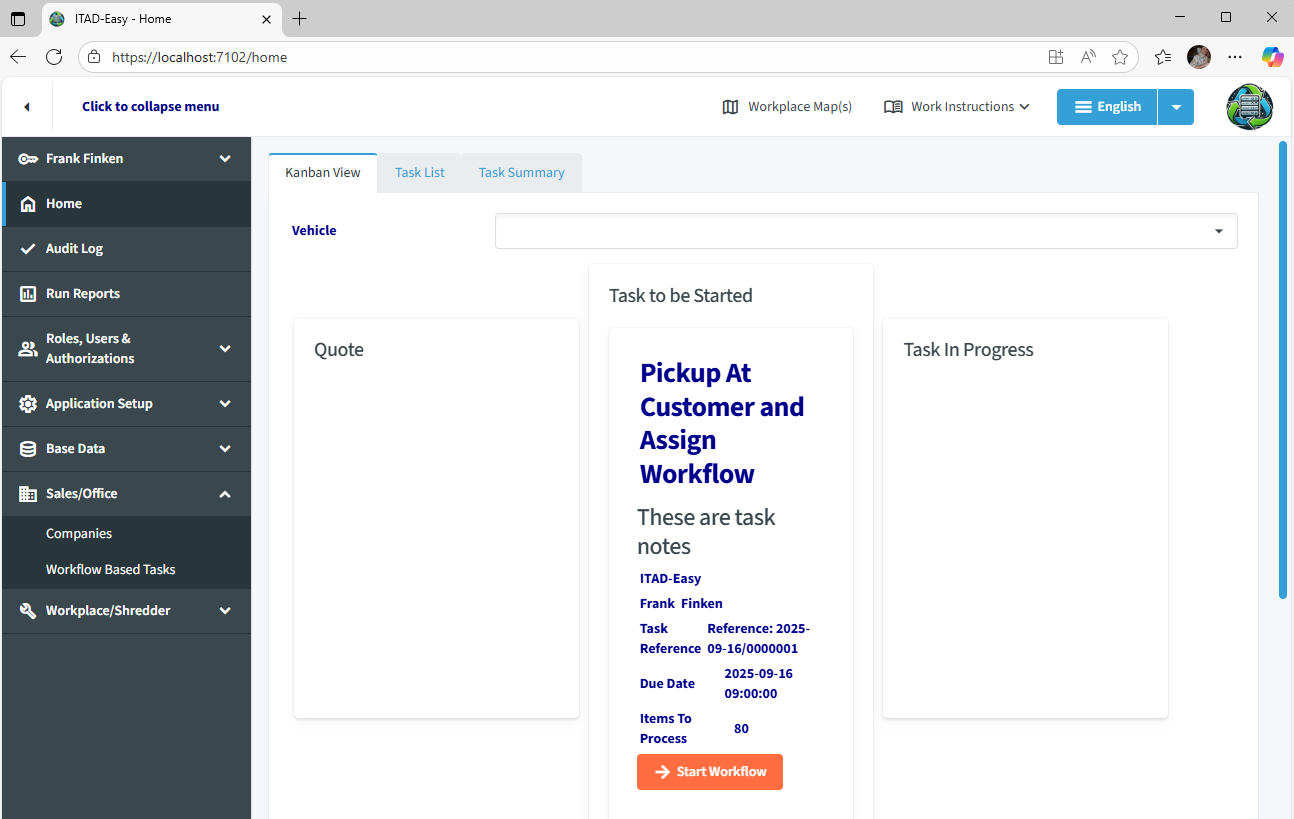Open the Workplace Map(s) link
The width and height of the screenshot is (1294, 819).
pos(787,107)
